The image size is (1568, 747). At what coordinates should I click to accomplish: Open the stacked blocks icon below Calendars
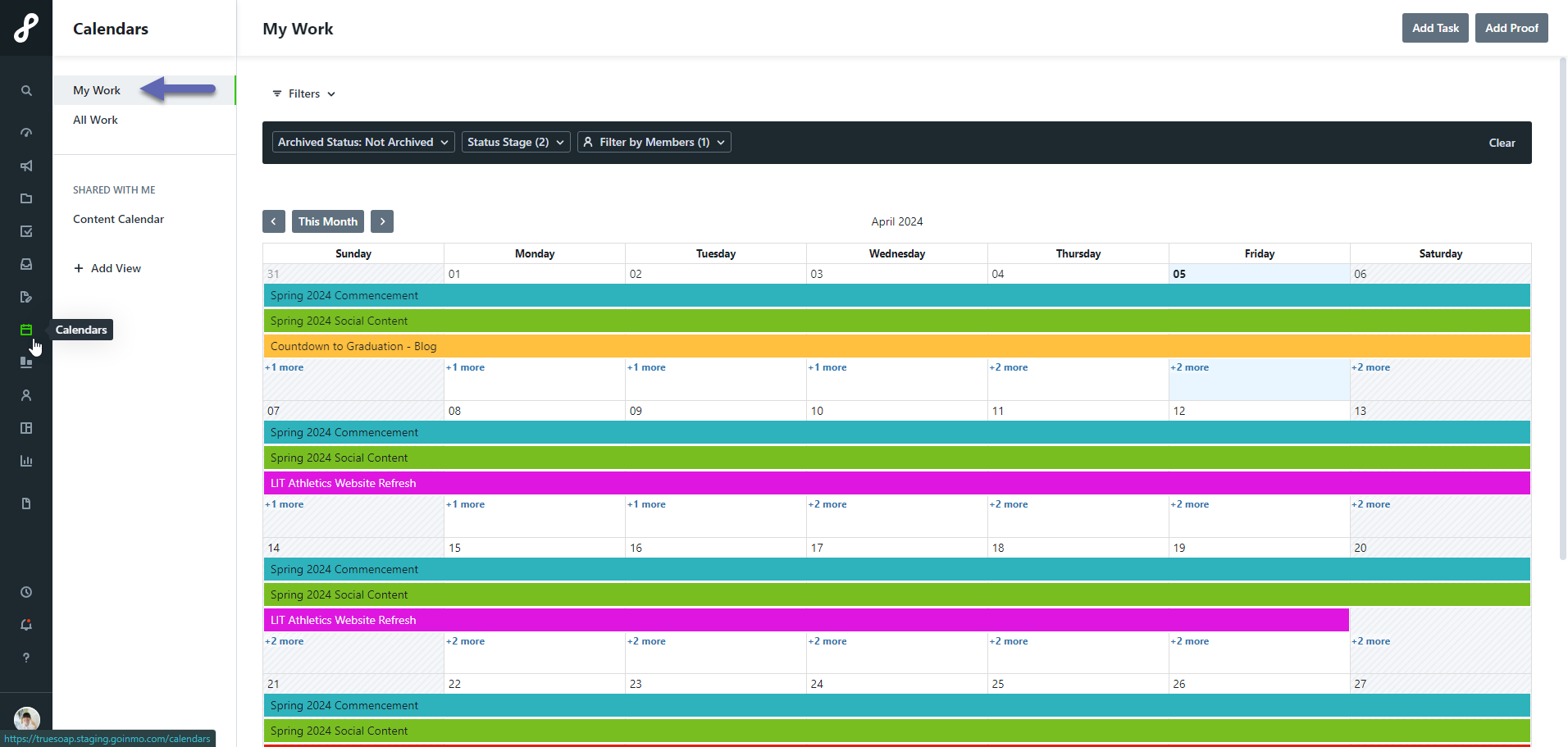pos(26,362)
